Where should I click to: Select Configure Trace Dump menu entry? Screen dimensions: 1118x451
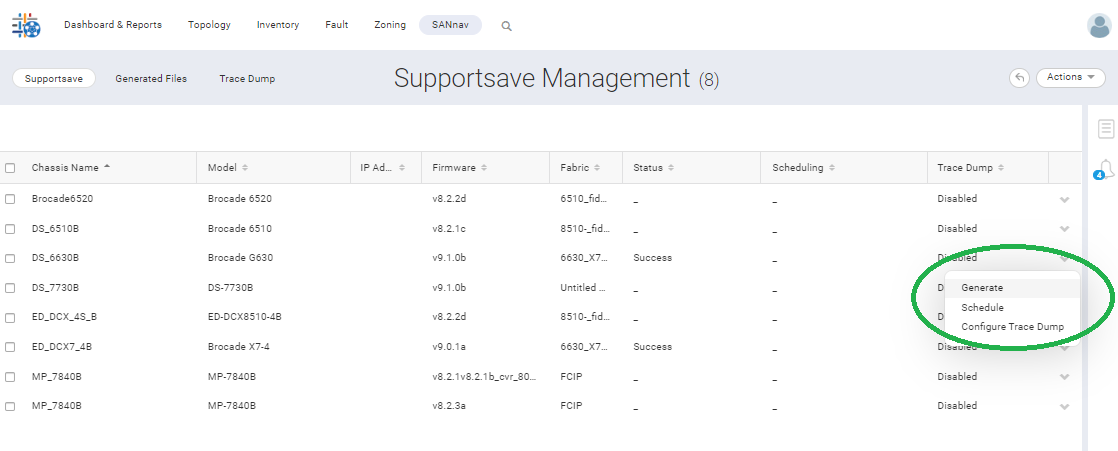pos(1012,327)
